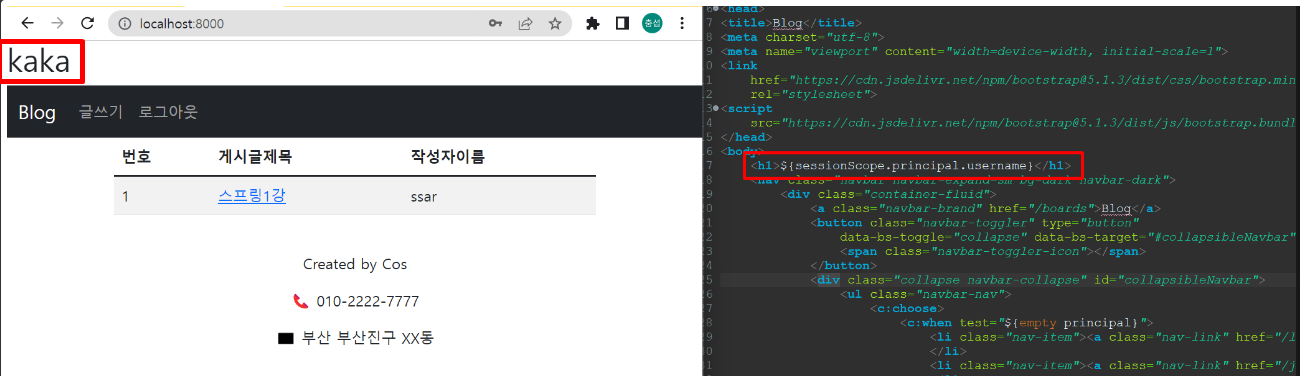Click the browser back arrow
This screenshot has width=1301, height=376.
(27, 22)
